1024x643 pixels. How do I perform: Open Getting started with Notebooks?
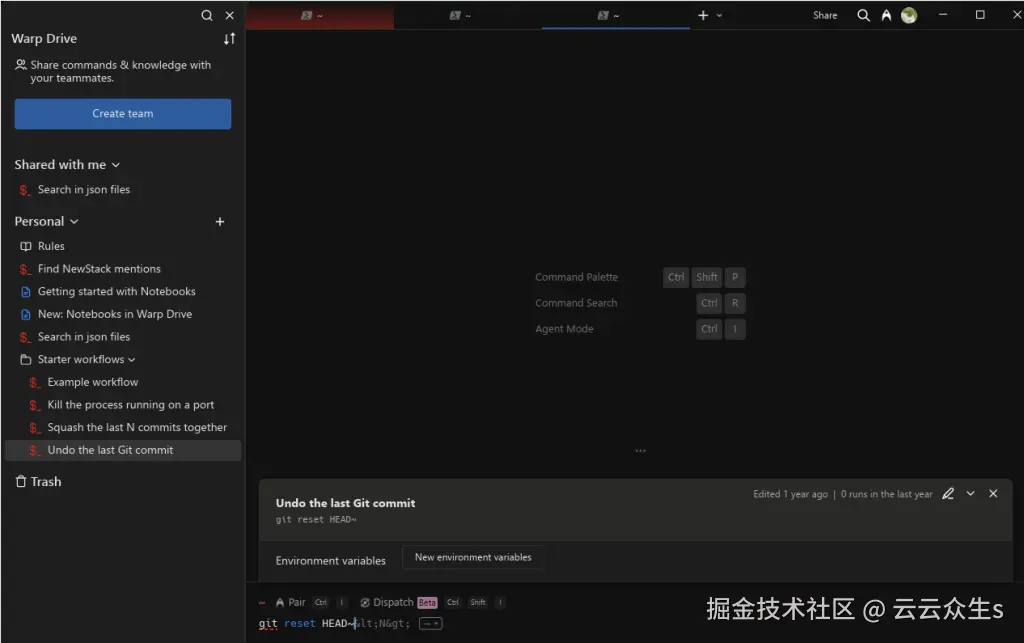point(116,291)
